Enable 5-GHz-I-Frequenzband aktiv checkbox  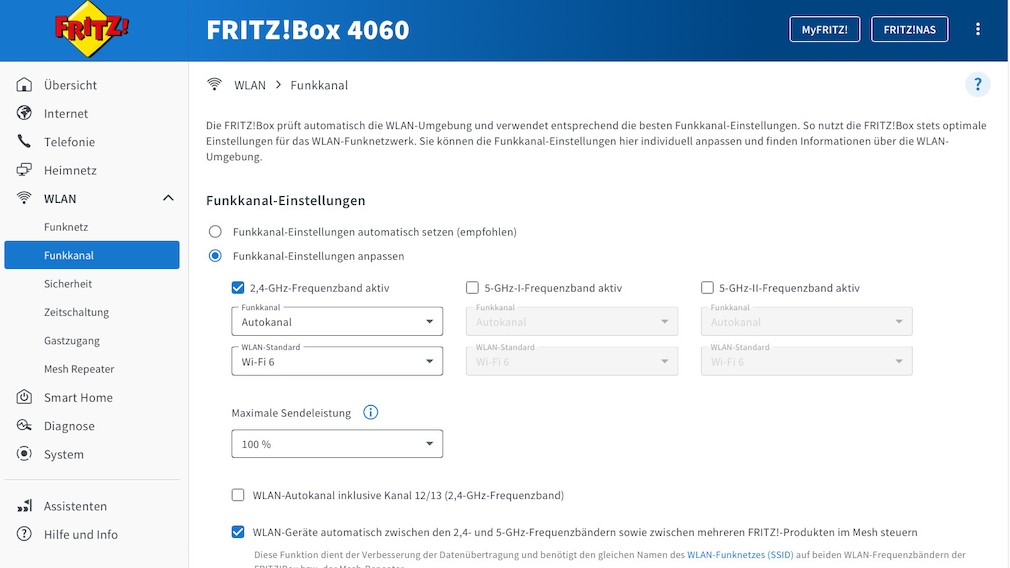point(472,288)
